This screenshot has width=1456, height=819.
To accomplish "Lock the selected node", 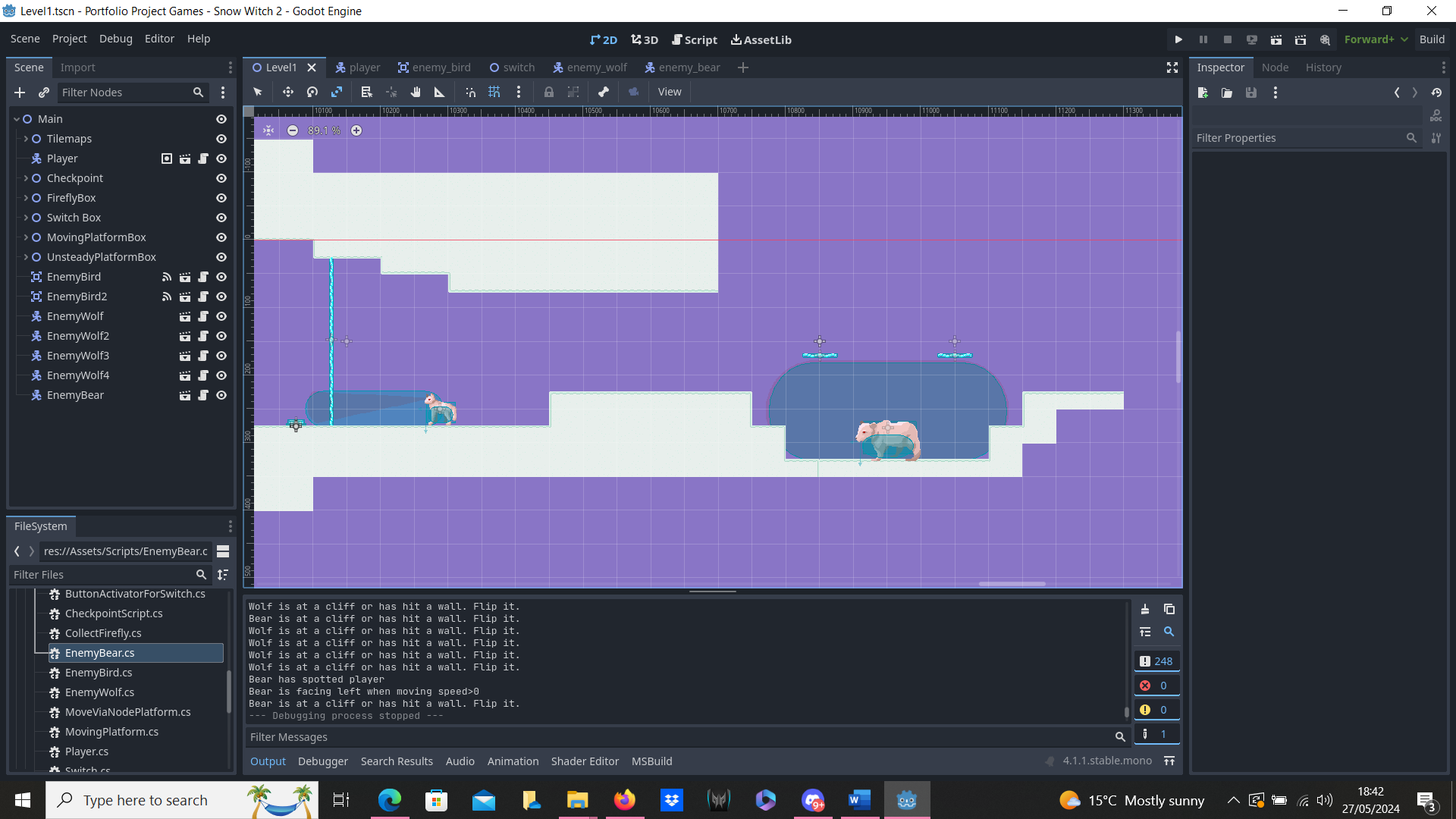I will coord(549,92).
